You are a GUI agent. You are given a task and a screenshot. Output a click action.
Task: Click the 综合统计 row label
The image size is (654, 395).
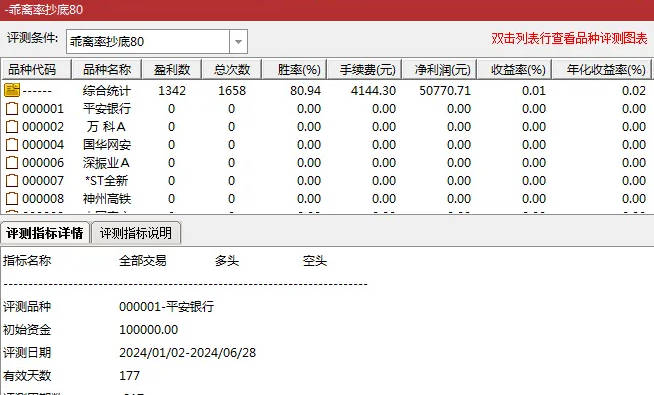pyautogui.click(x=107, y=90)
